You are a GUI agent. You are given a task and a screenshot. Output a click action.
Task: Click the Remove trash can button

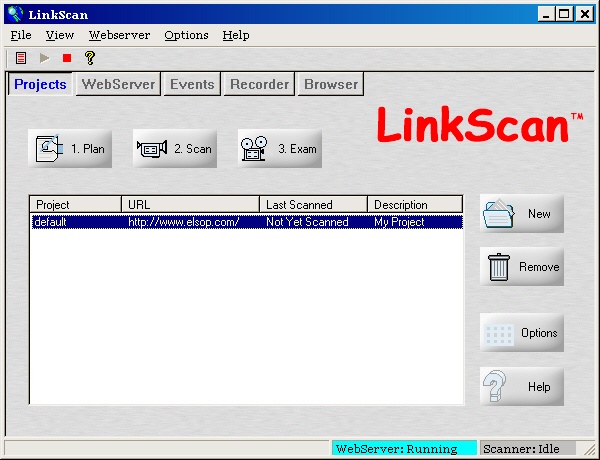[522, 267]
